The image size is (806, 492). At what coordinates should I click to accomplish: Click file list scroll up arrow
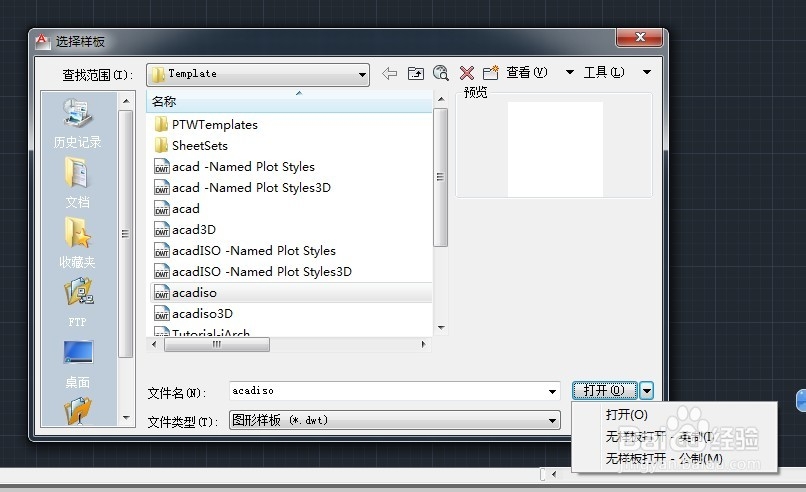(x=441, y=99)
